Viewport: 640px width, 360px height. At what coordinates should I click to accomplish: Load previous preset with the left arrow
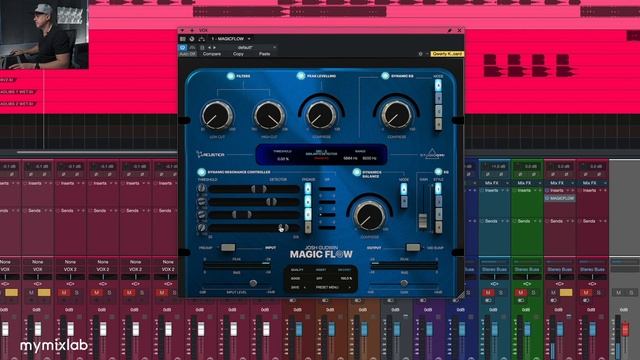(x=209, y=48)
